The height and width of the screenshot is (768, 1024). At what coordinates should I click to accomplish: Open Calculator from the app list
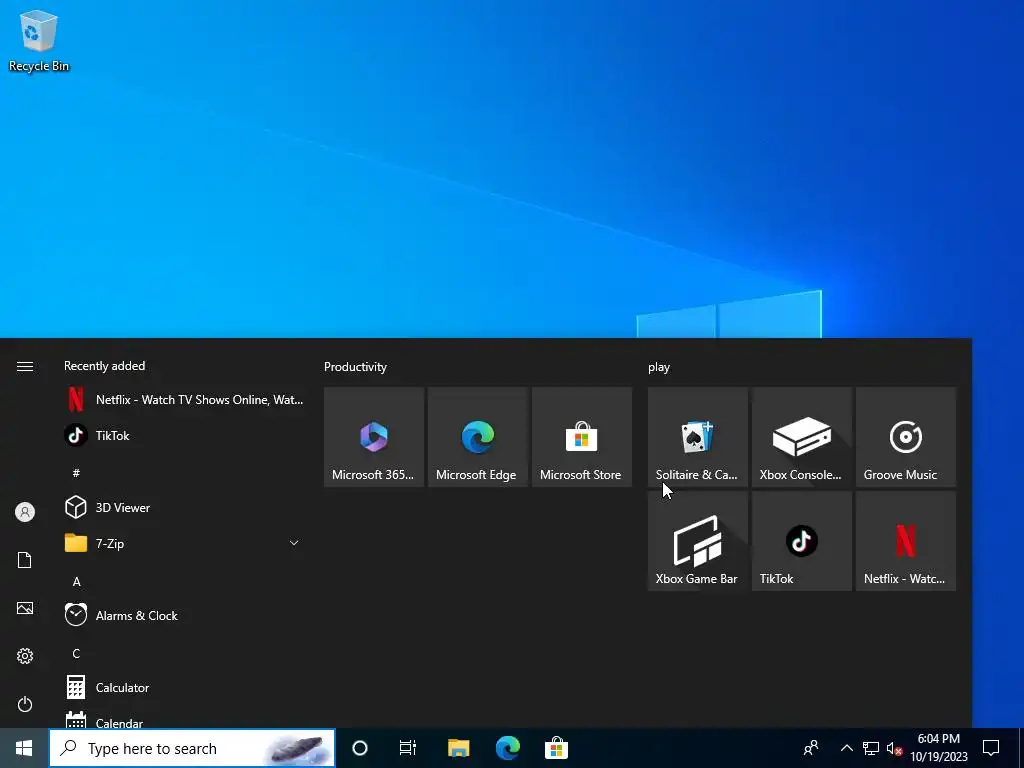point(185,687)
